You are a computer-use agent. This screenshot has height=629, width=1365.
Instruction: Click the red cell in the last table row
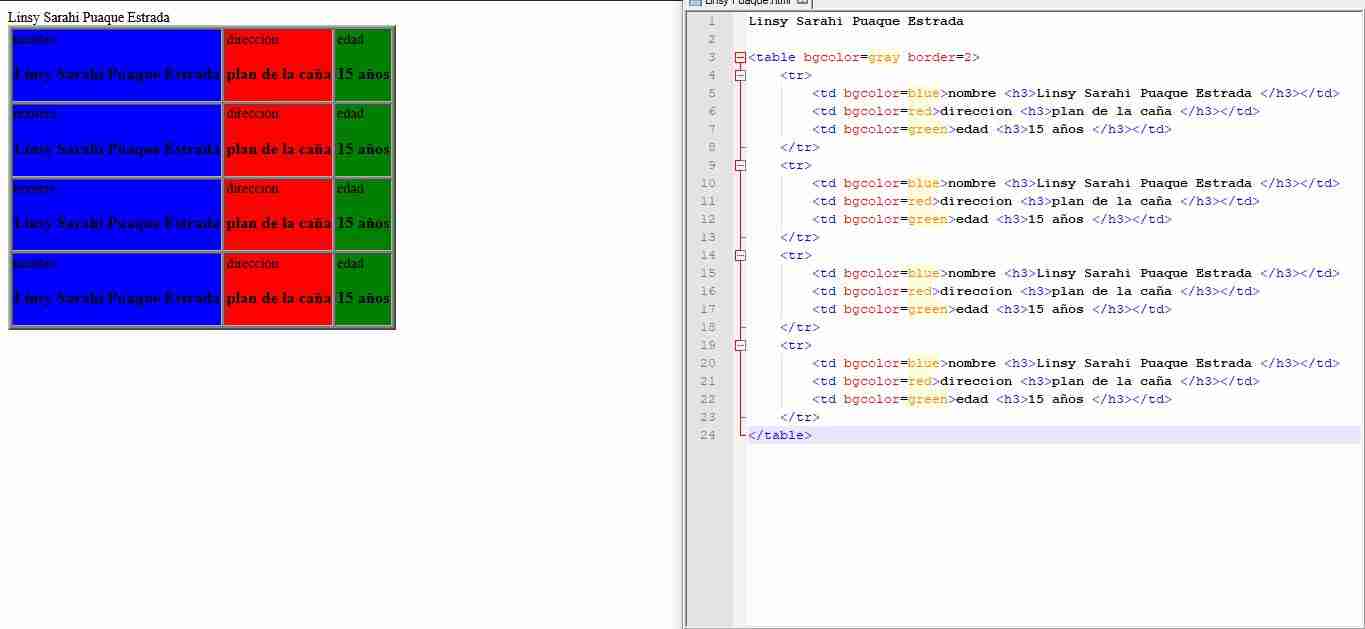point(278,289)
